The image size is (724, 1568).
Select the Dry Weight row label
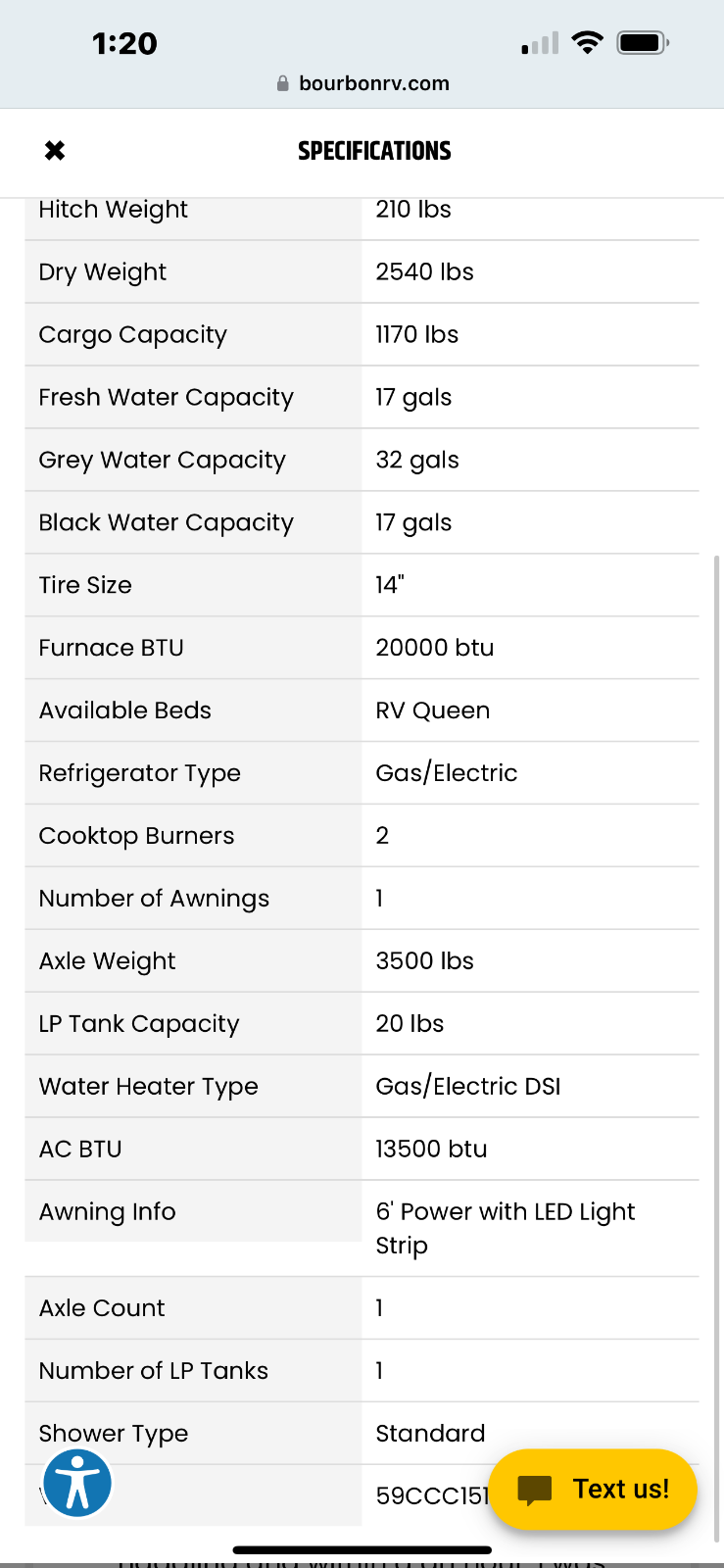pyautogui.click(x=103, y=271)
